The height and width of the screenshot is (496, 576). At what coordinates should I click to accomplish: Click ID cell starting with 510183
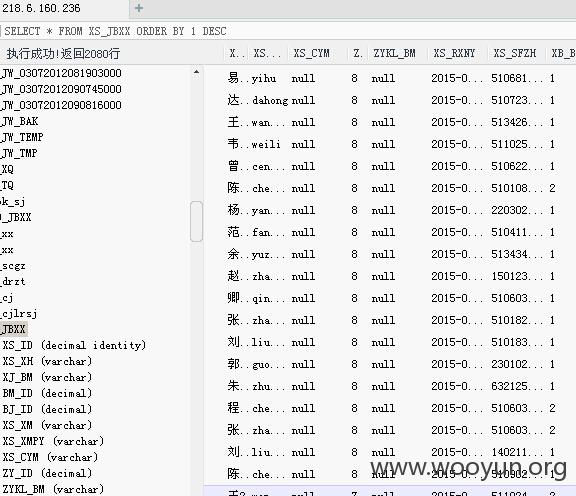coord(516,342)
